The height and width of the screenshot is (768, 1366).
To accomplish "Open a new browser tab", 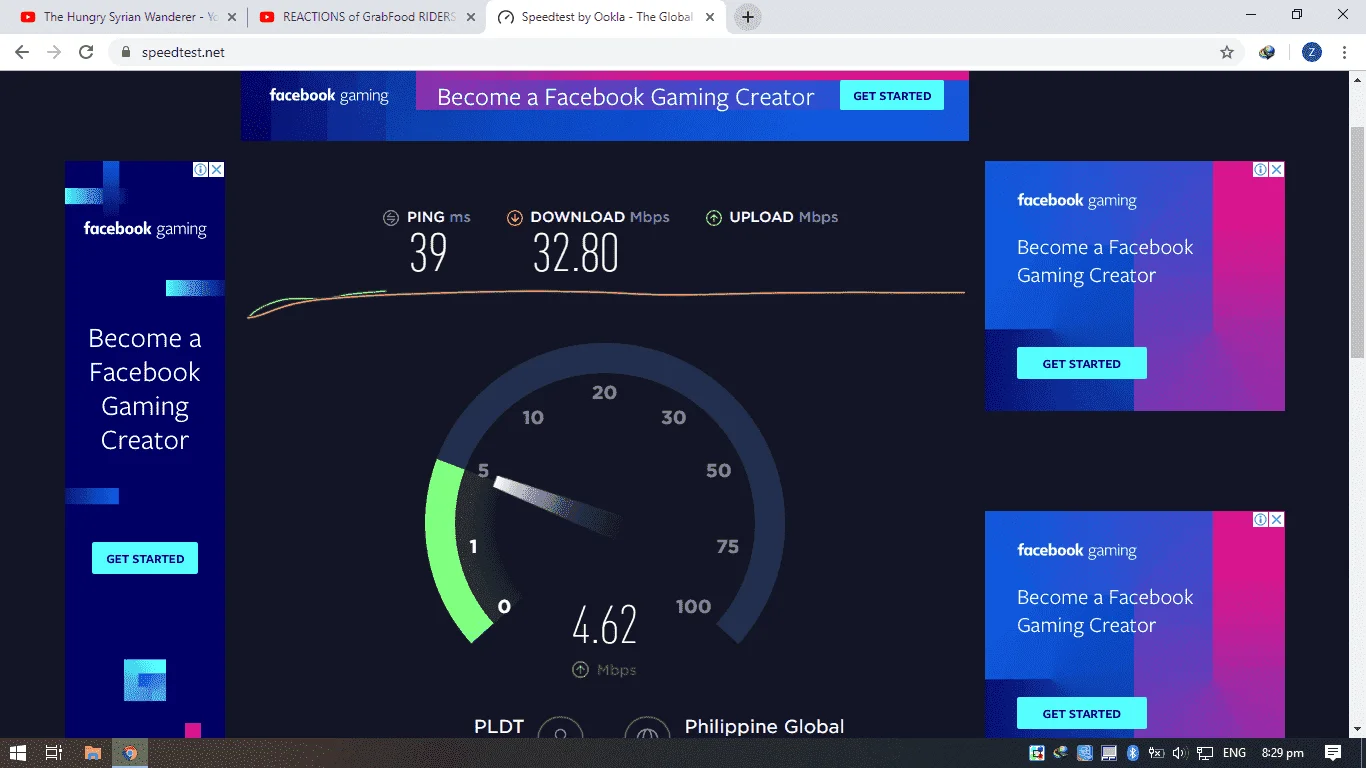I will [x=748, y=17].
